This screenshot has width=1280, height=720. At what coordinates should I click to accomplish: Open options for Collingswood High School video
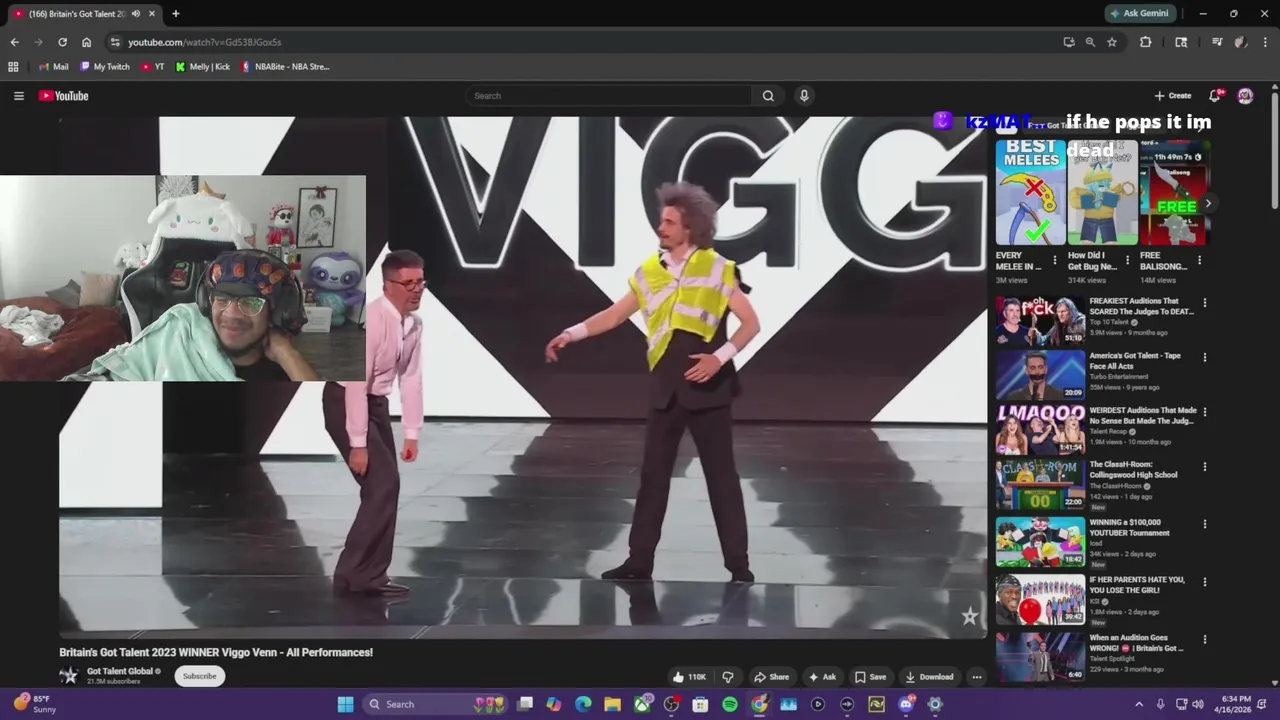pyautogui.click(x=1204, y=467)
